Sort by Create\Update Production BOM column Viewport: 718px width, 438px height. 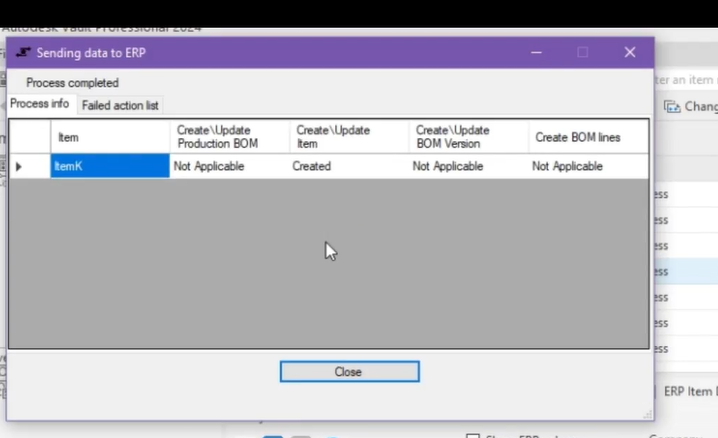pyautogui.click(x=229, y=137)
